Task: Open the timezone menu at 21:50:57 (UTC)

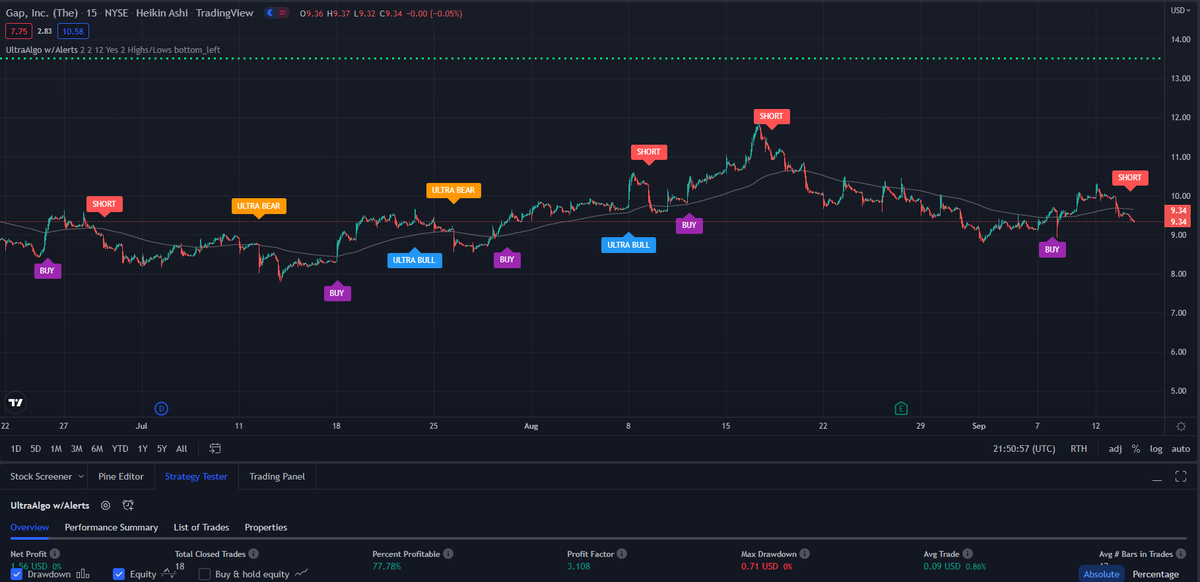Action: pos(1024,449)
